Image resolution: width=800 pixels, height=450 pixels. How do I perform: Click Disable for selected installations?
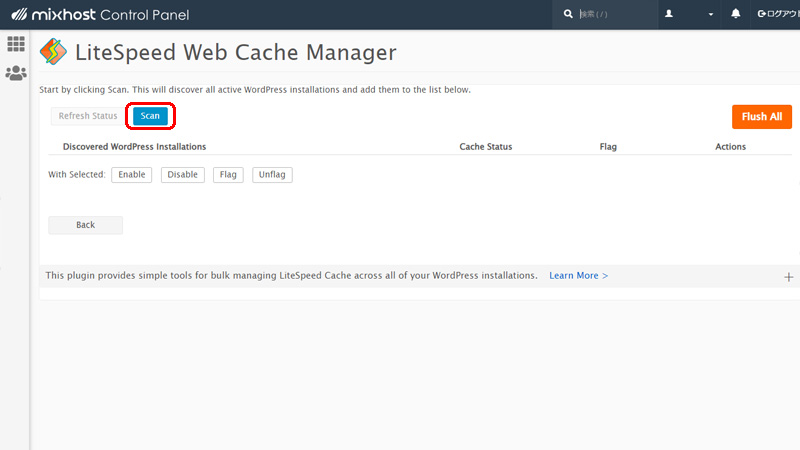(183, 174)
